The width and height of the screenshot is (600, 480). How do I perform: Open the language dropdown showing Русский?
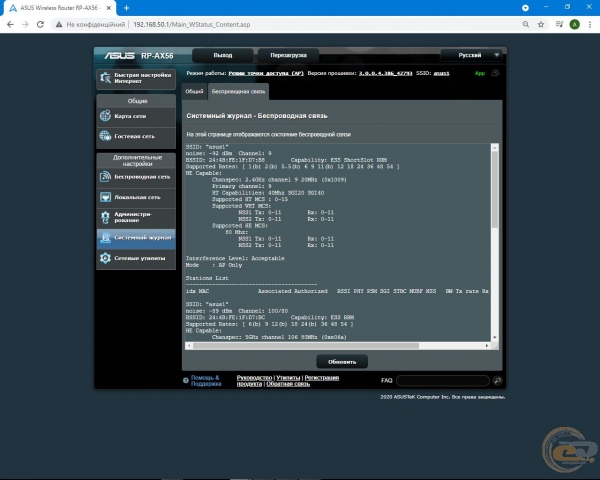[x=471, y=55]
